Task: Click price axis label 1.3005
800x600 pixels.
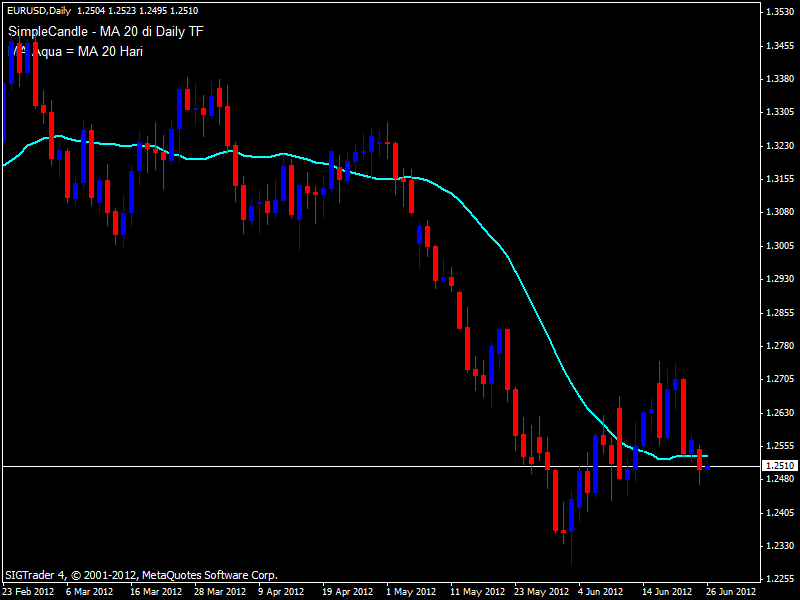Action: [780, 246]
